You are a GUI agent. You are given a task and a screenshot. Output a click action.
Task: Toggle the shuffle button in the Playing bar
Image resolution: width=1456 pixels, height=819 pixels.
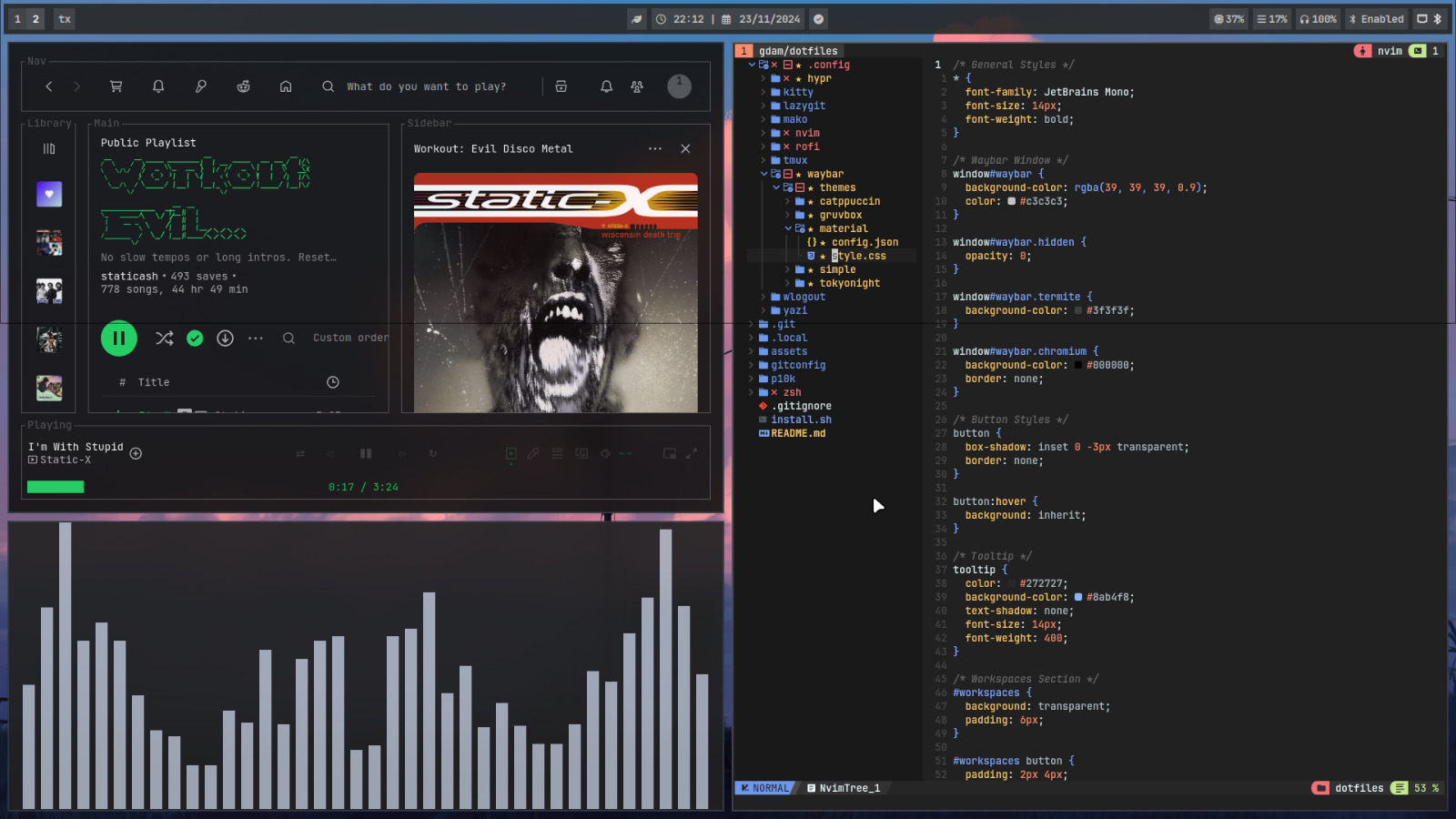[x=300, y=453]
